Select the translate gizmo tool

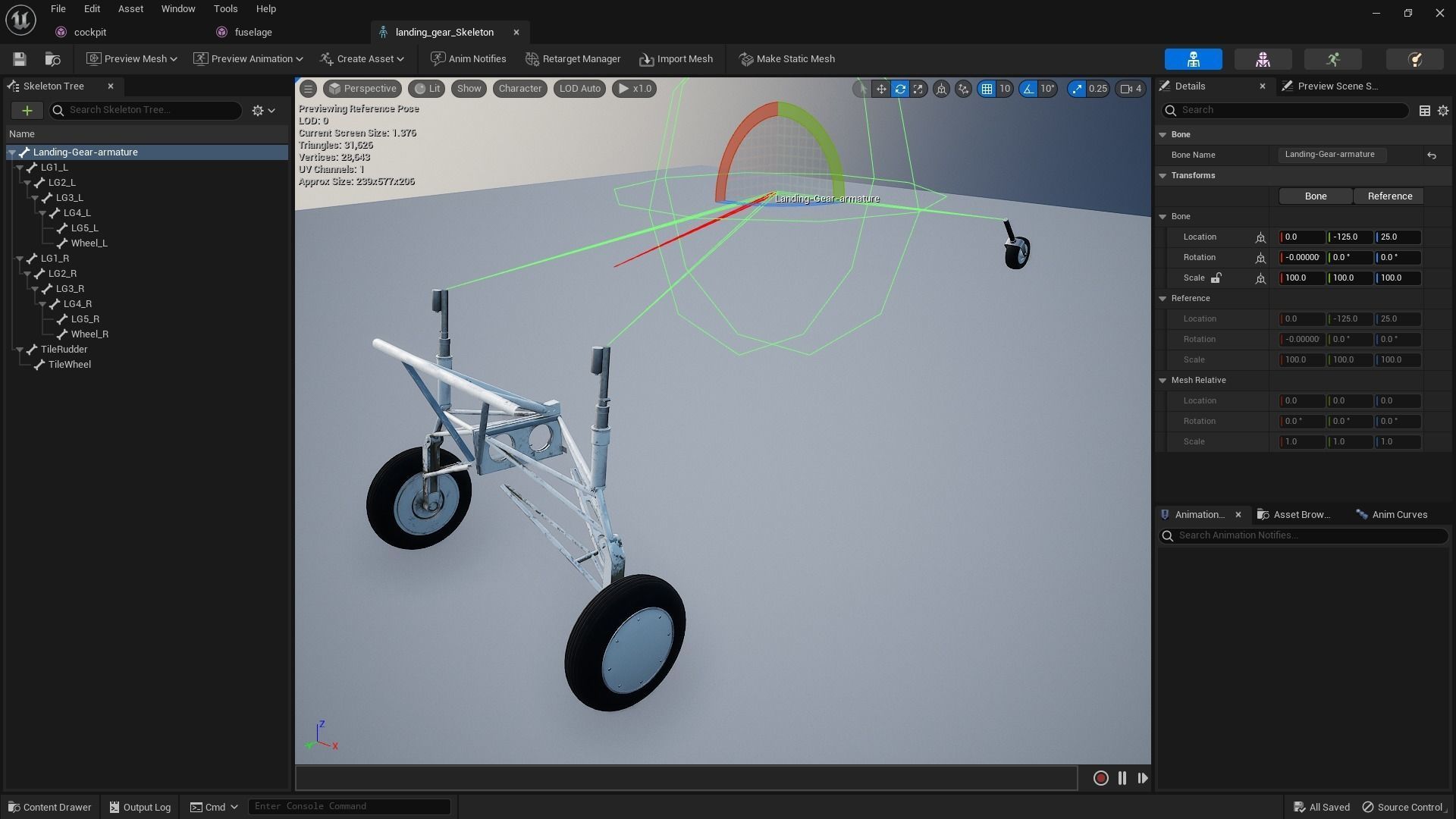click(x=881, y=89)
